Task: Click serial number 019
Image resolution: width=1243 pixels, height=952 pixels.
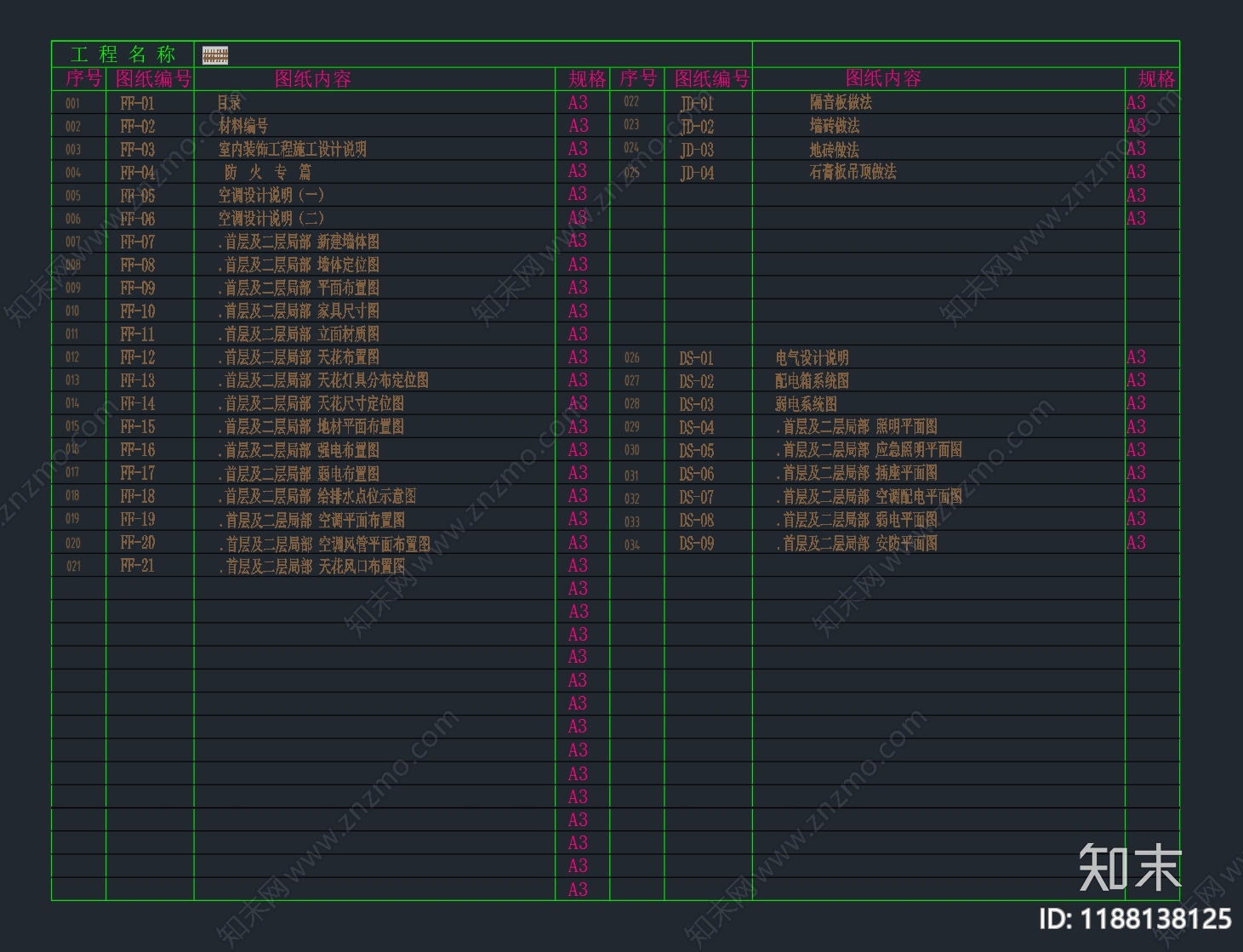Action: tap(73, 519)
